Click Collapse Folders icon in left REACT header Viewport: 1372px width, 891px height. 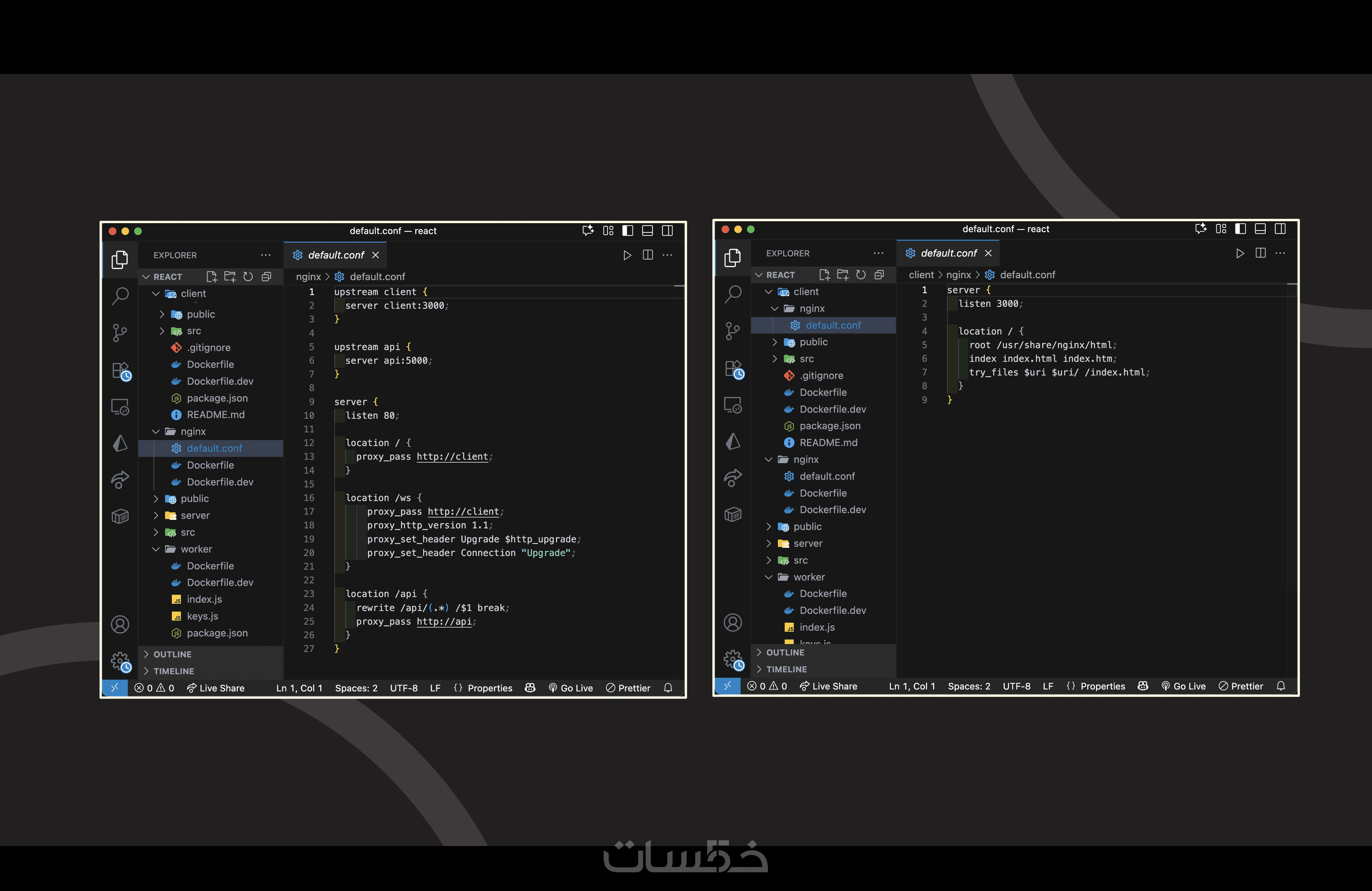point(266,277)
